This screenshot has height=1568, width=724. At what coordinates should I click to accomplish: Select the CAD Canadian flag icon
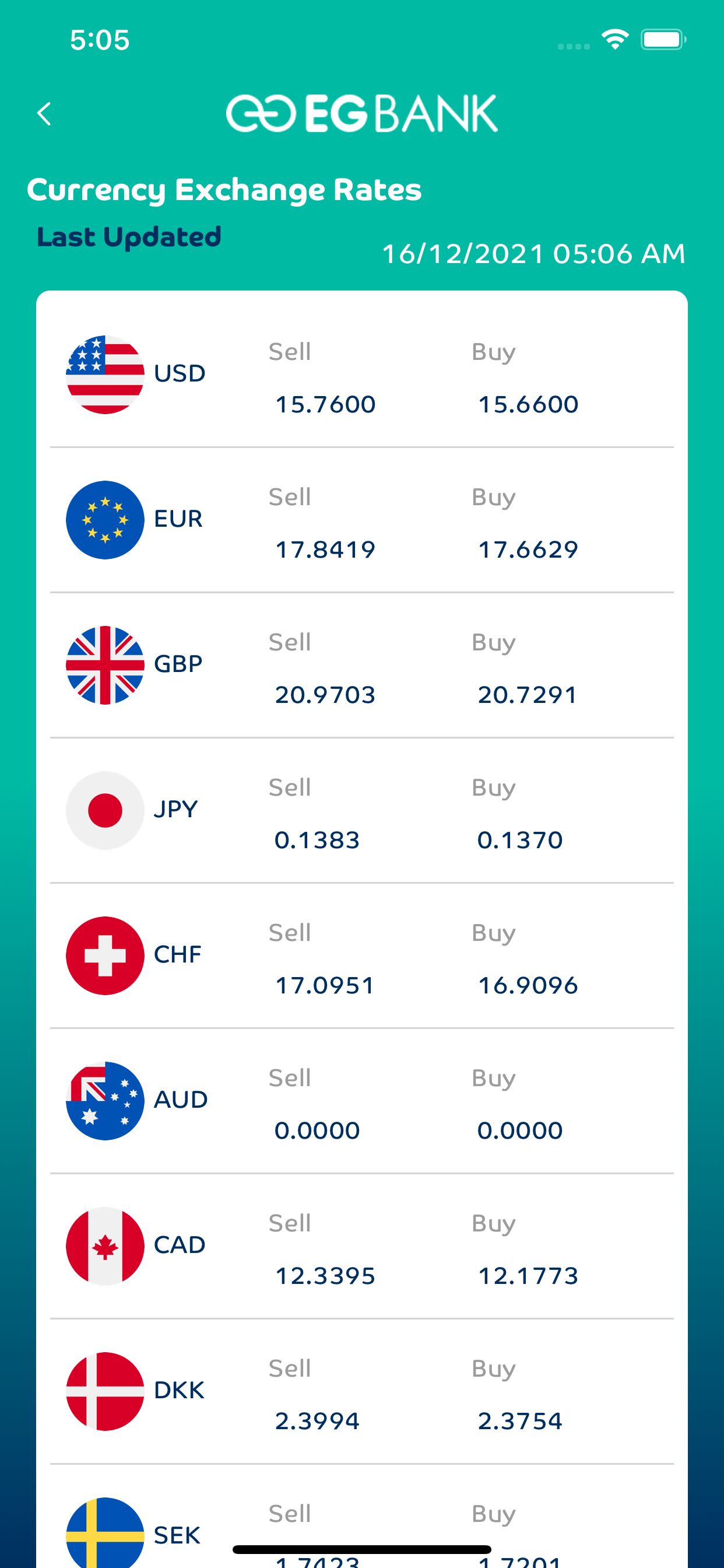tap(106, 1246)
